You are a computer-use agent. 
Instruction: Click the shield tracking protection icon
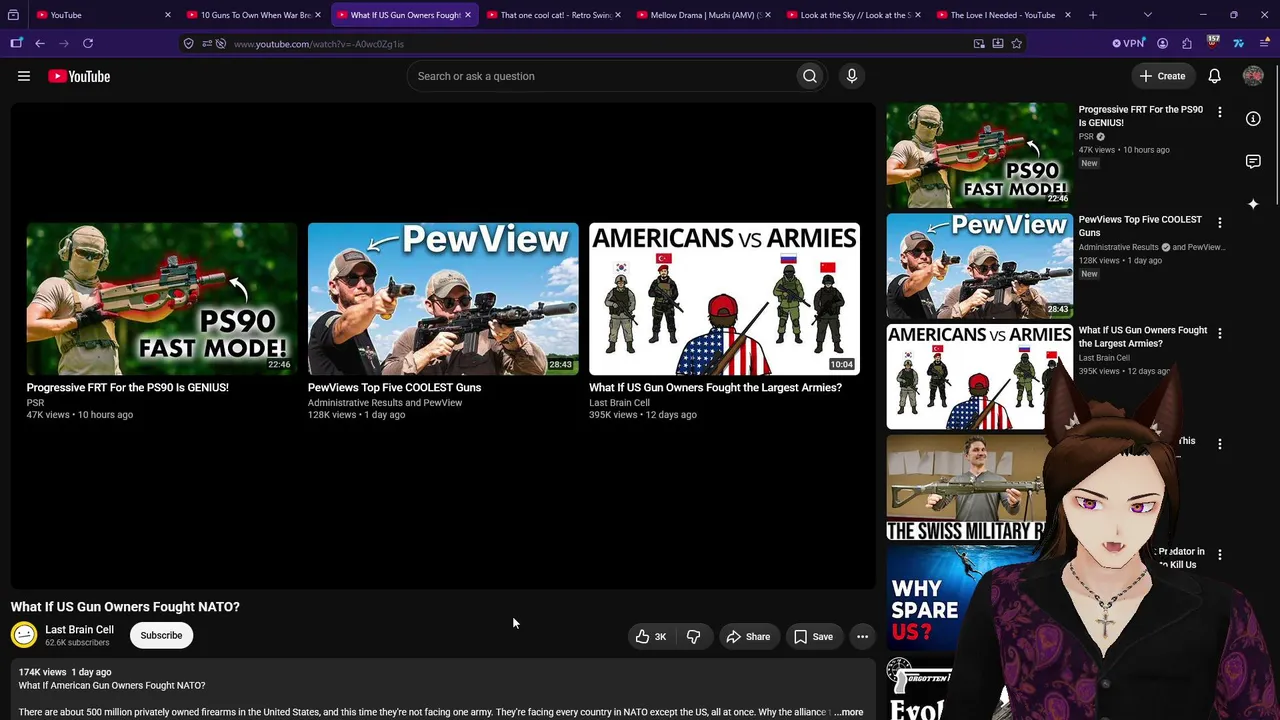(x=188, y=43)
